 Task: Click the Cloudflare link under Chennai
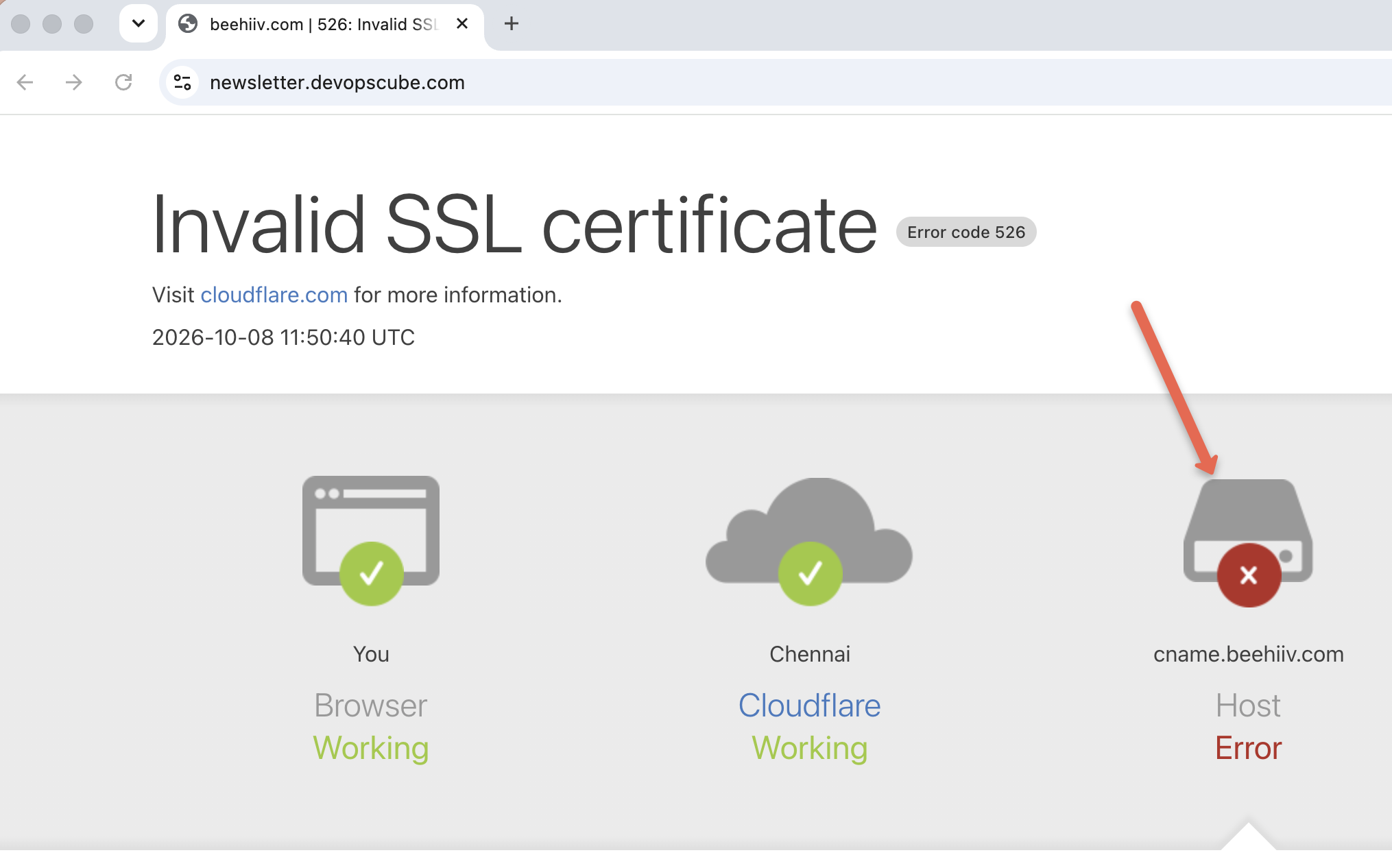click(x=809, y=706)
